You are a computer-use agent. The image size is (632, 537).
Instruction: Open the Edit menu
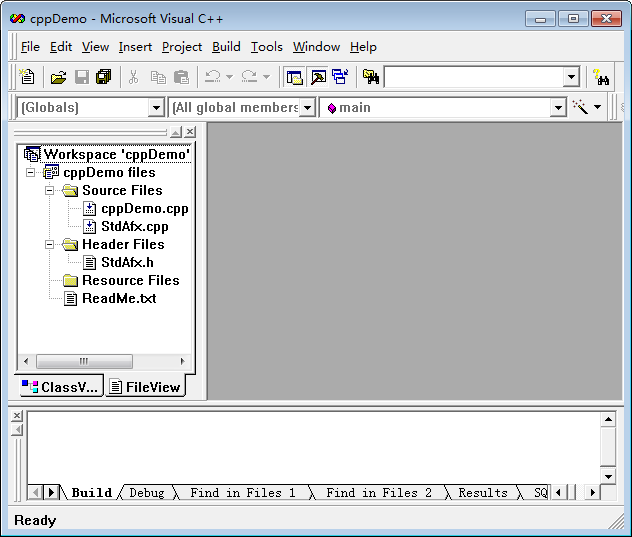coord(61,47)
